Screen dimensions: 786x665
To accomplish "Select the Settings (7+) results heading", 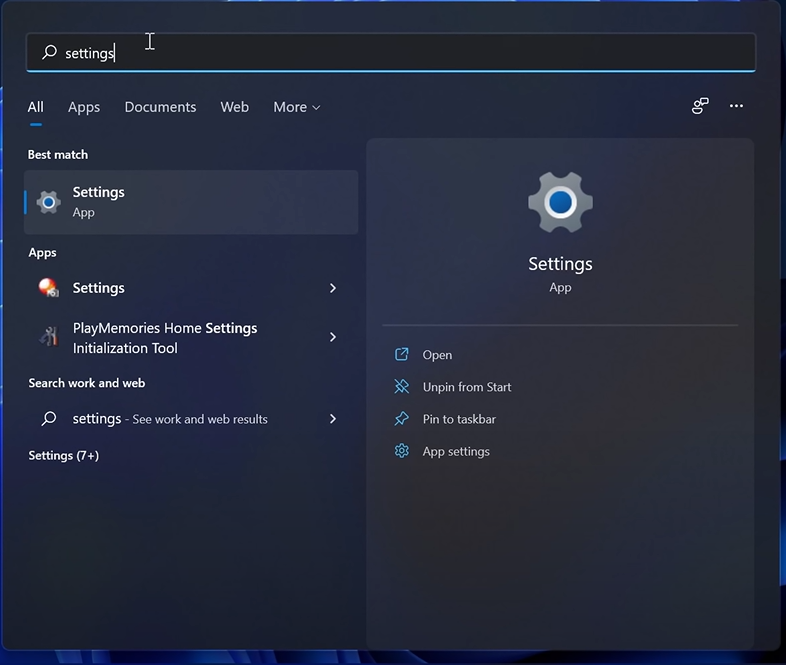I will pos(63,456).
